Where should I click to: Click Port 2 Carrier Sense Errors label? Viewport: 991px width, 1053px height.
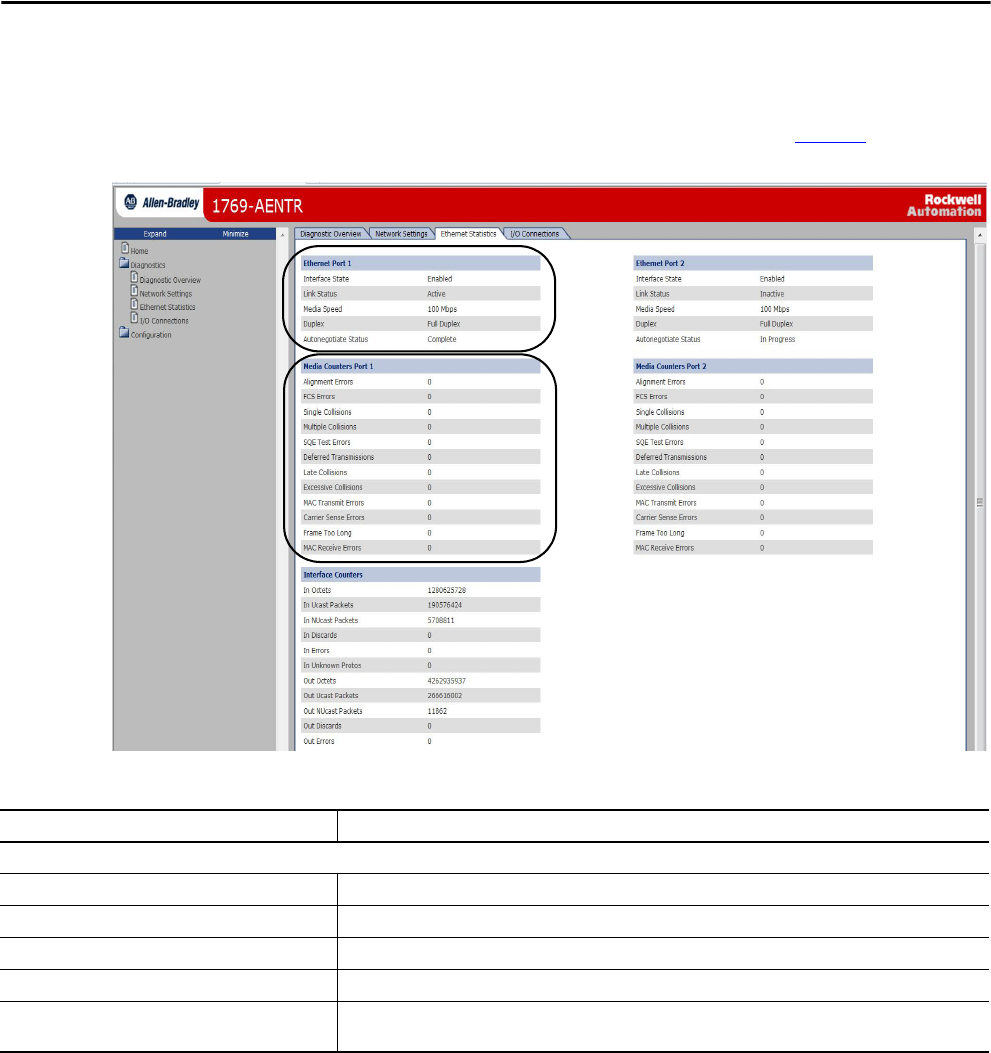click(x=667, y=518)
